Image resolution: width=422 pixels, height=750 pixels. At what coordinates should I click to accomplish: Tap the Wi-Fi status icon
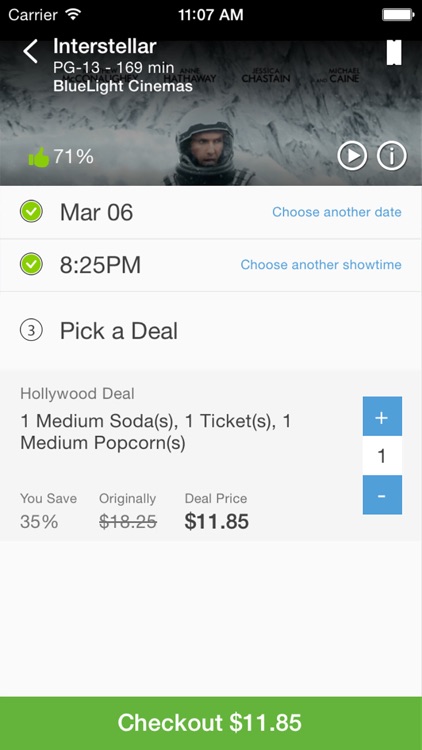(73, 14)
